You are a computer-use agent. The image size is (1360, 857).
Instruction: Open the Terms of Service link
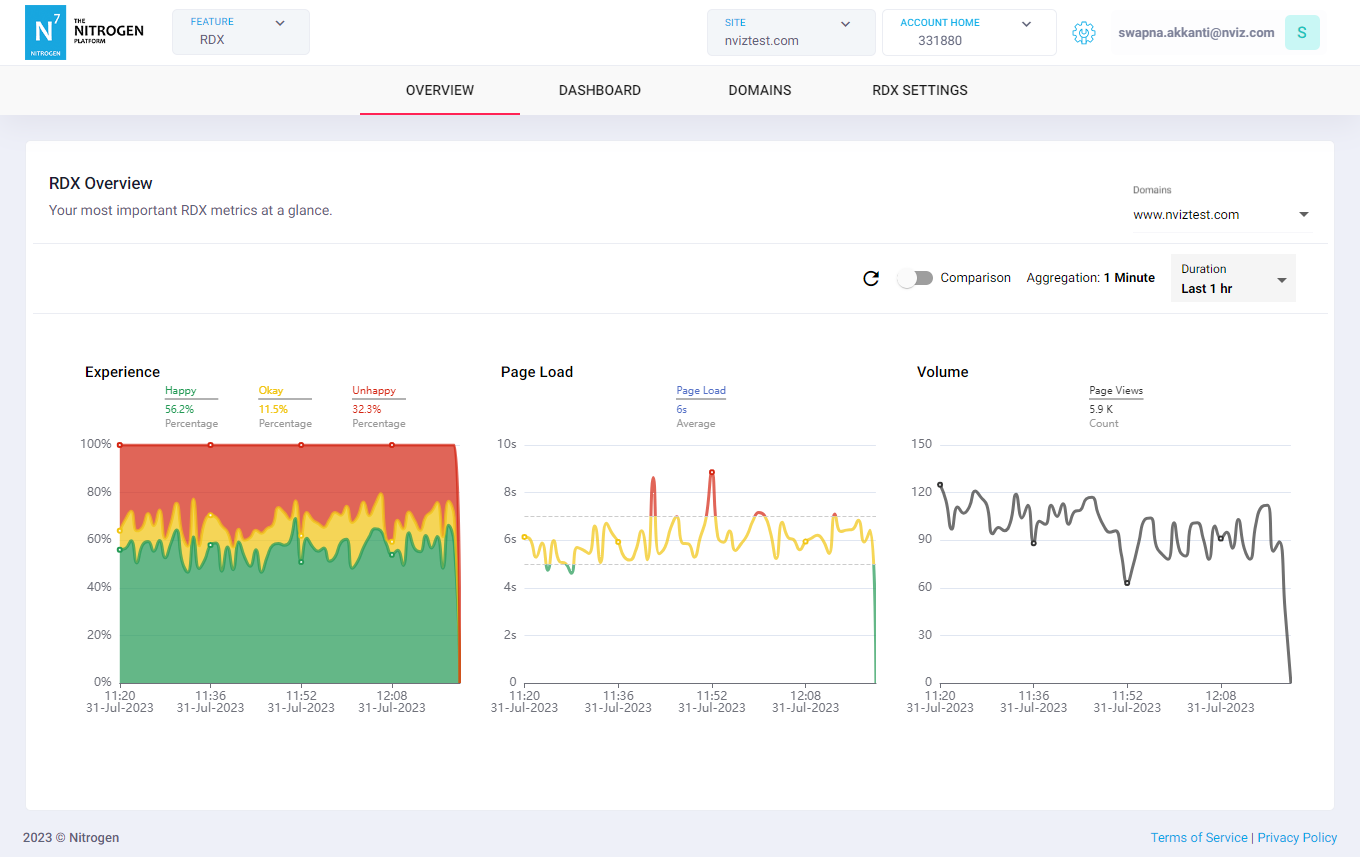point(1198,838)
